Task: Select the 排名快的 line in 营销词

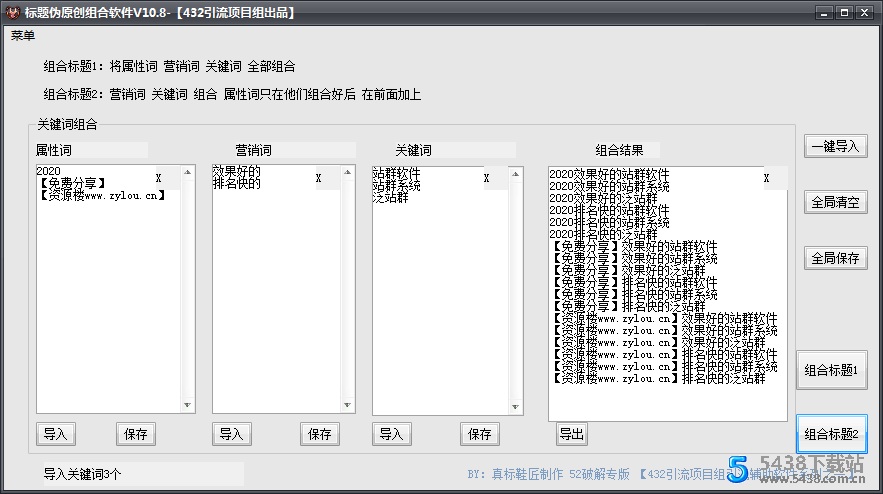Action: click(237, 183)
